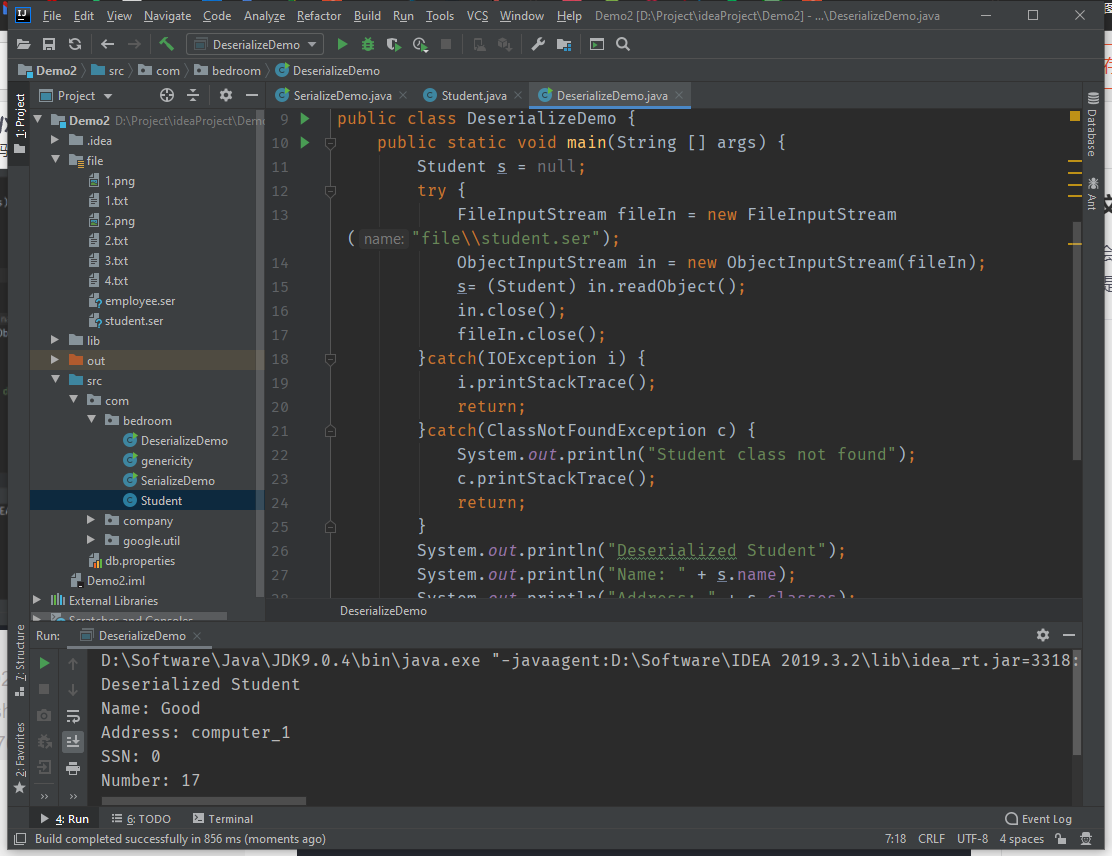The height and width of the screenshot is (856, 1112).
Task: Click the CRLF line separator selector
Action: 931,839
